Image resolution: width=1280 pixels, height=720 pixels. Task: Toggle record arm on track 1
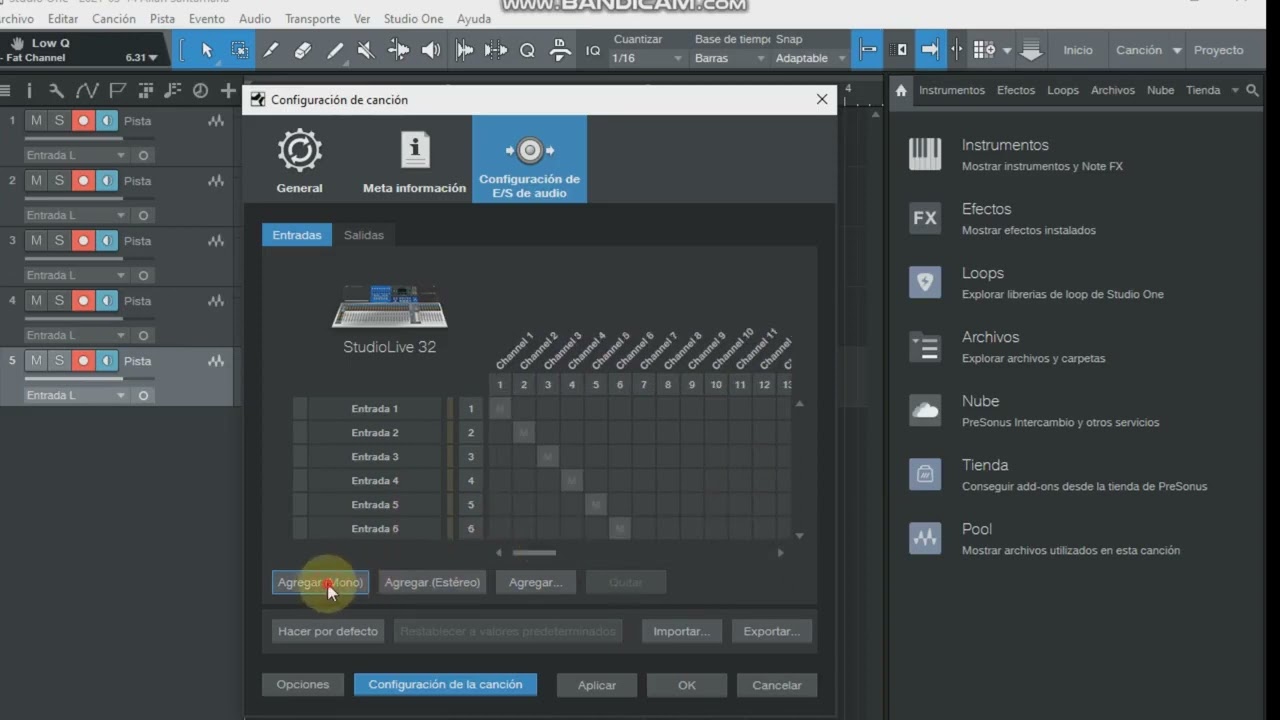[x=83, y=121]
